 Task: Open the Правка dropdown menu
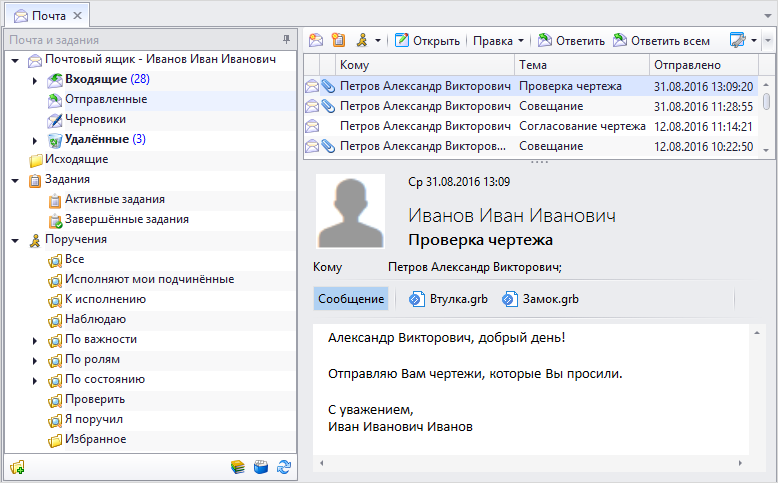[x=498, y=41]
